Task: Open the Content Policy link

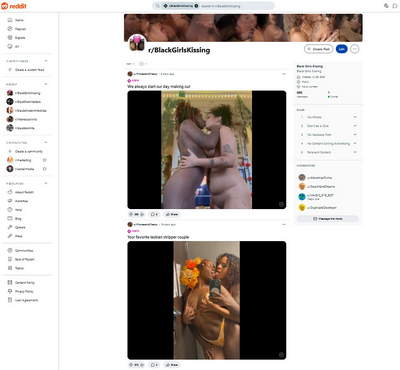Action: (x=21, y=283)
